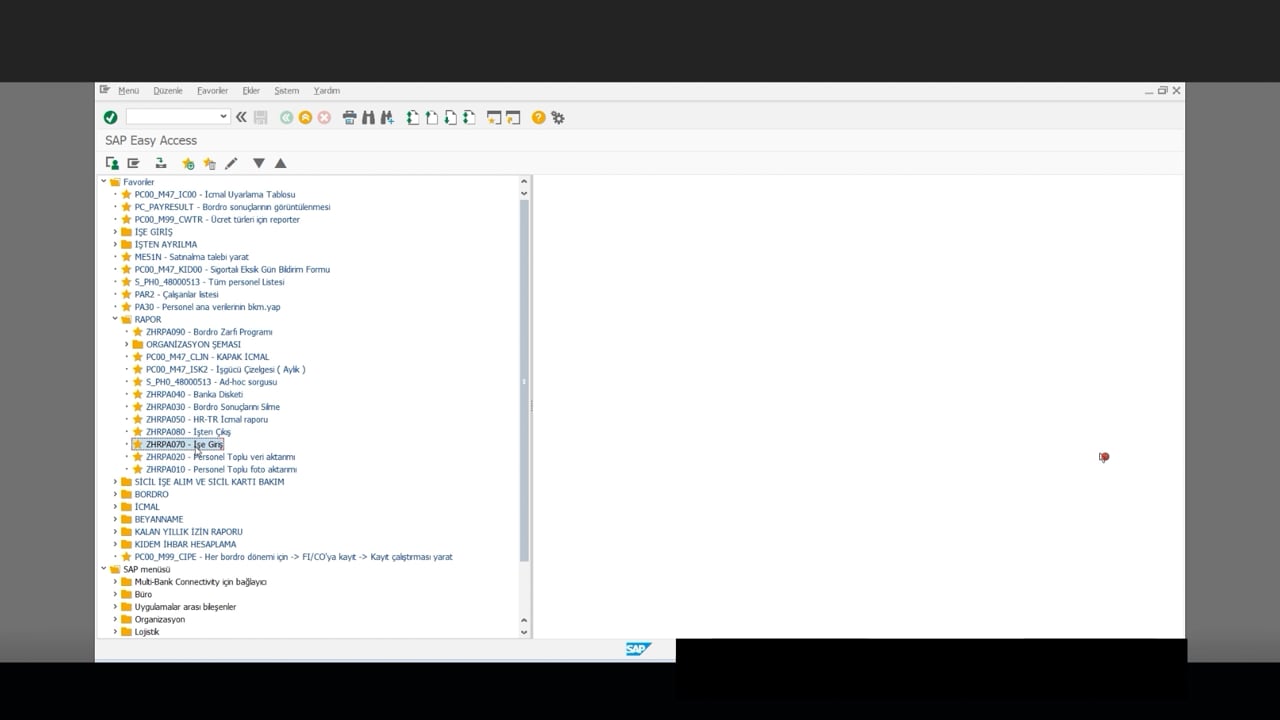Expand SICIL İŞE ALIM VE SICIL KARTI BAKIM

[x=115, y=482]
